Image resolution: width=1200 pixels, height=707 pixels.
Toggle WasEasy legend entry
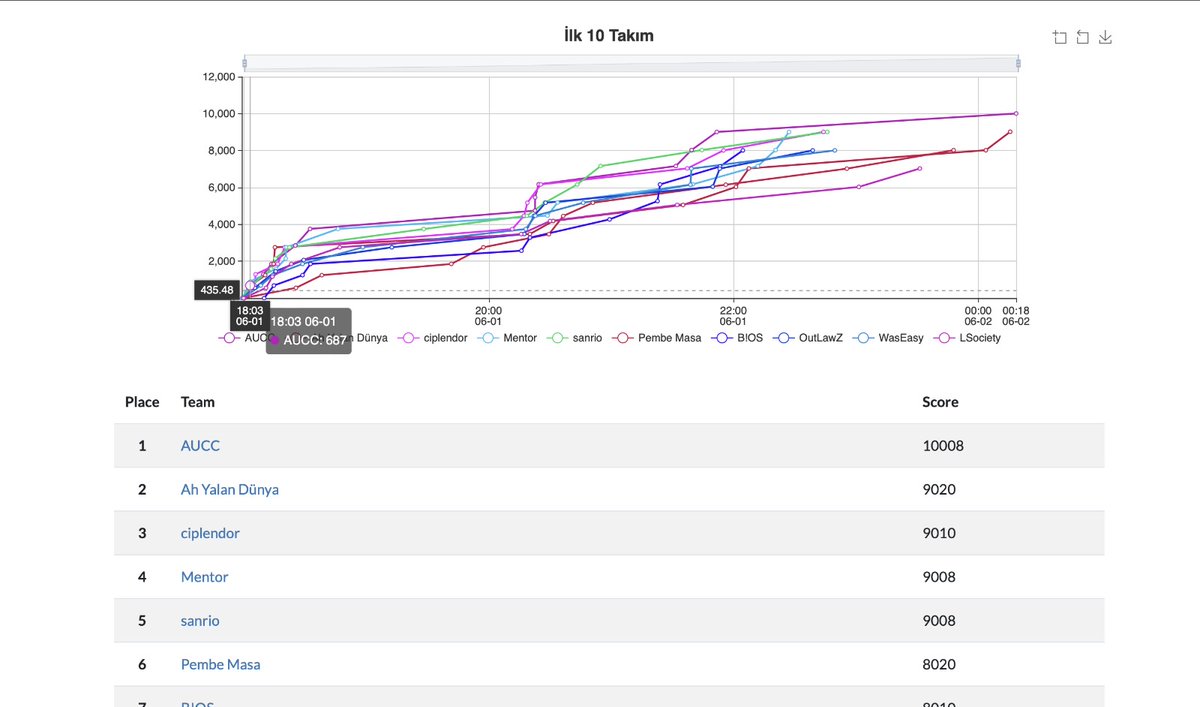(888, 338)
